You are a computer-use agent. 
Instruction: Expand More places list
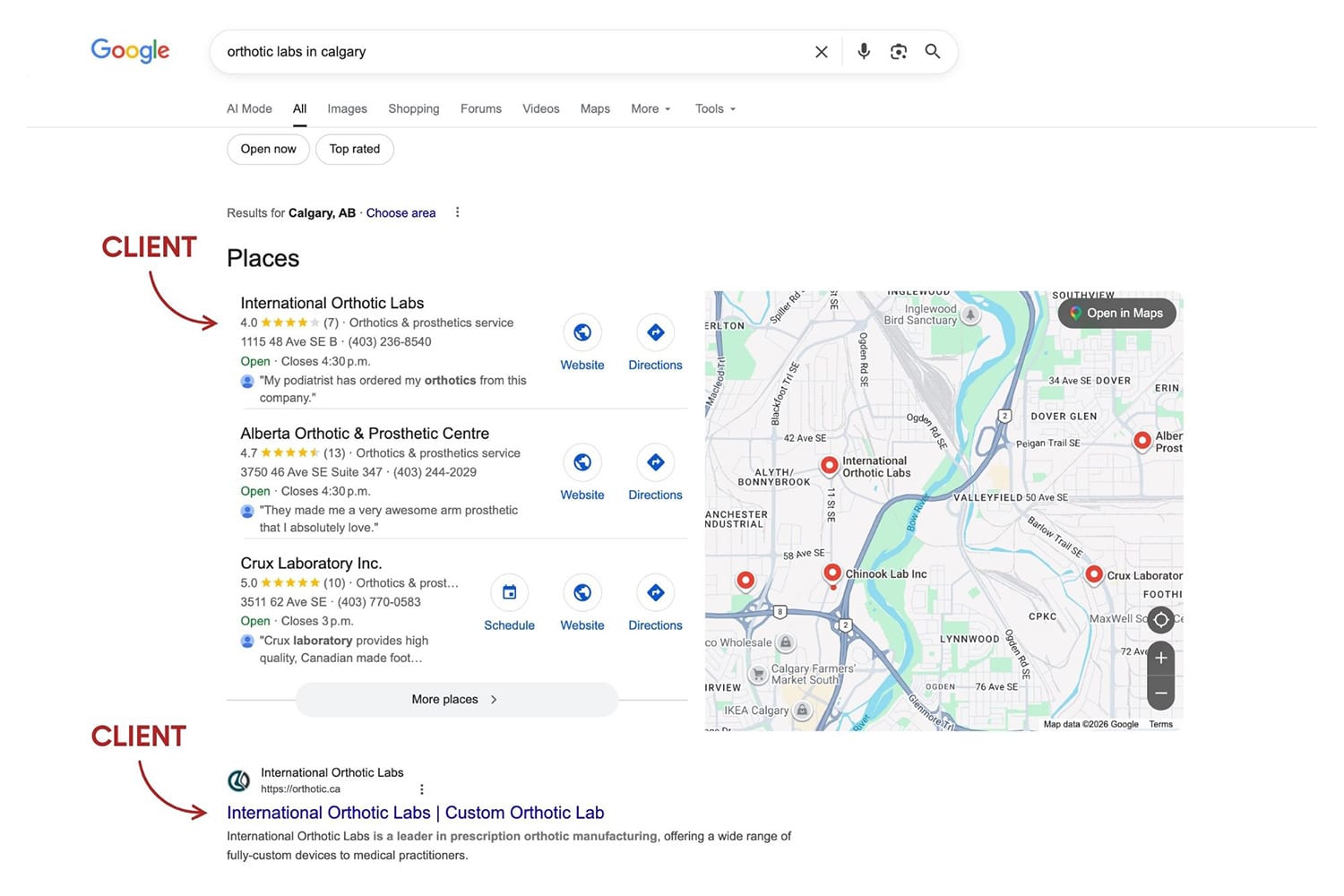coord(456,699)
